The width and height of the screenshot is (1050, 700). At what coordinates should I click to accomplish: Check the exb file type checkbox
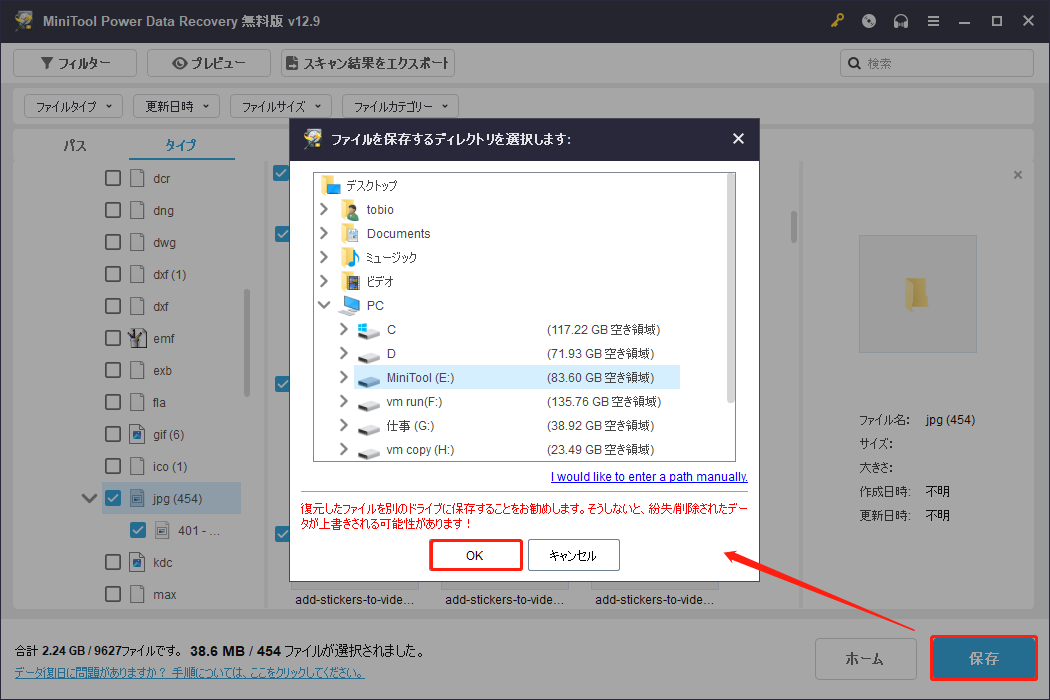tap(113, 370)
